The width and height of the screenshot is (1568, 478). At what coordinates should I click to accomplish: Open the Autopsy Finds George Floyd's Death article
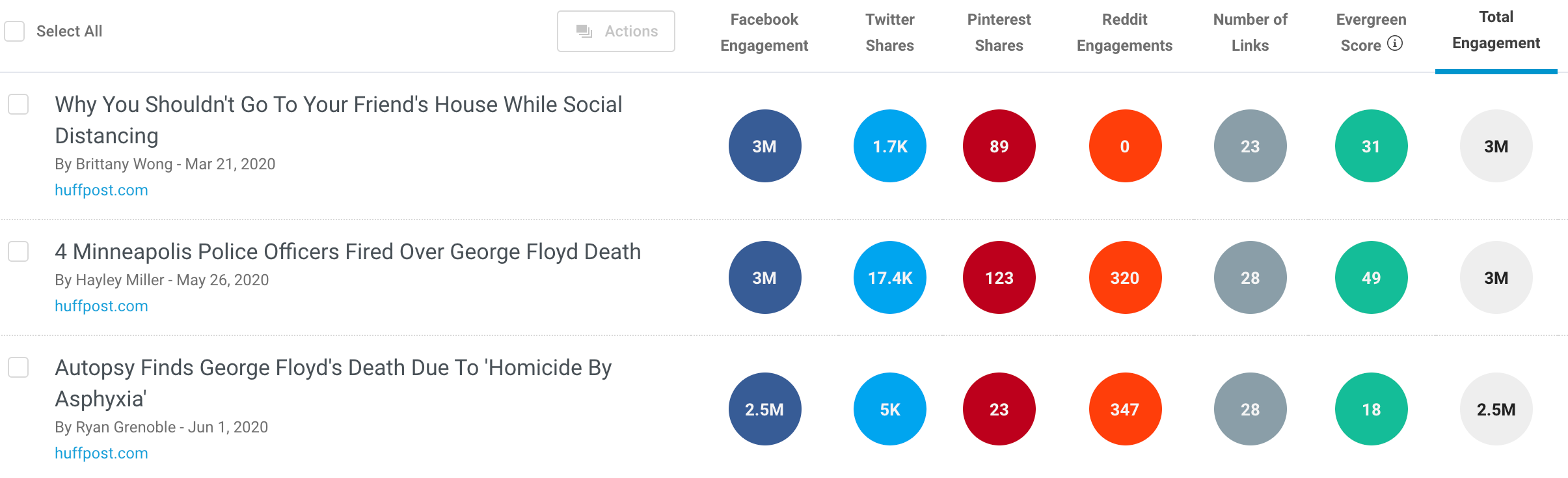333,367
